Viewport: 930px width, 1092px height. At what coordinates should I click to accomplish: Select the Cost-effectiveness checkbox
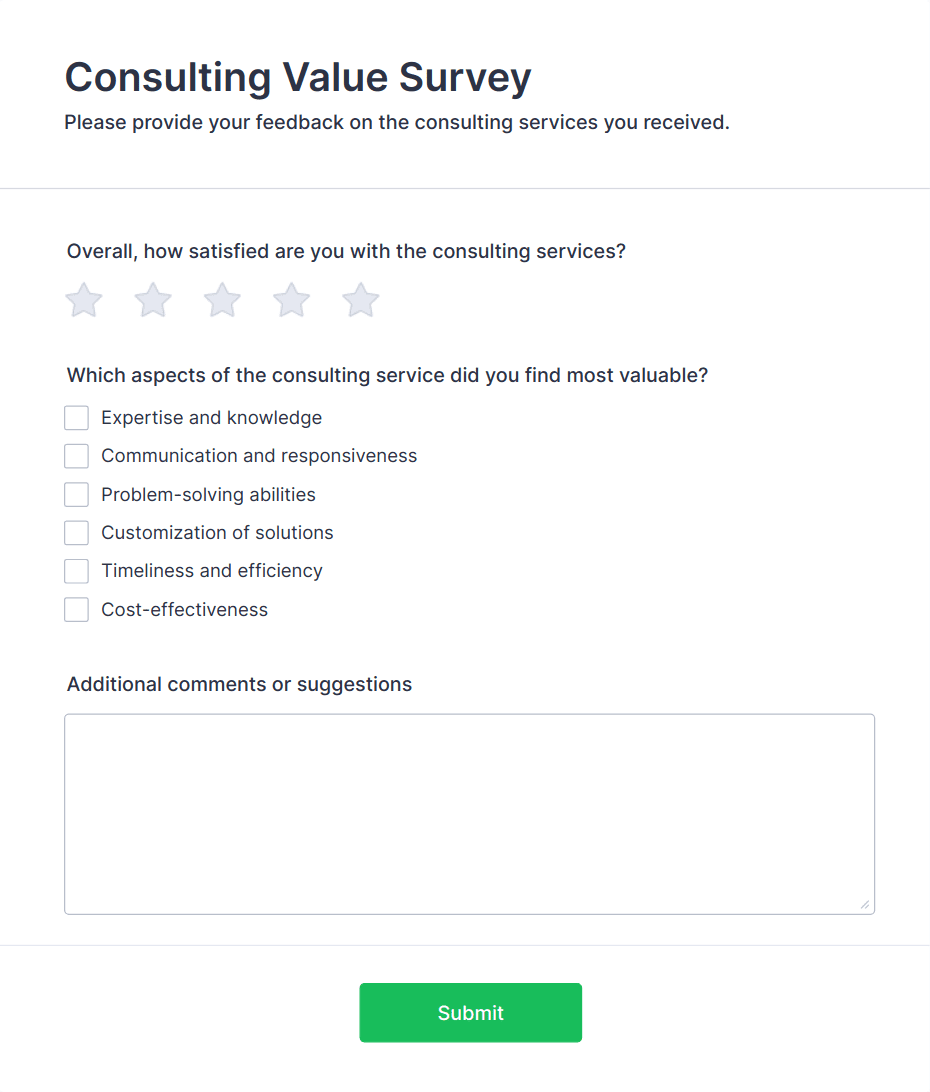coord(76,609)
